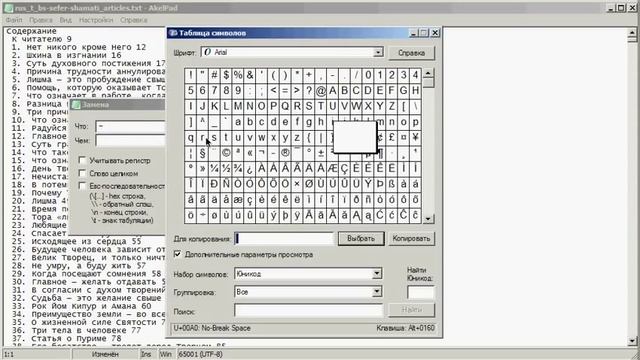Image resolution: width=640 pixels, height=360 pixels.
Task: Select the Æ ligature cell
Action: (x=332, y=169)
